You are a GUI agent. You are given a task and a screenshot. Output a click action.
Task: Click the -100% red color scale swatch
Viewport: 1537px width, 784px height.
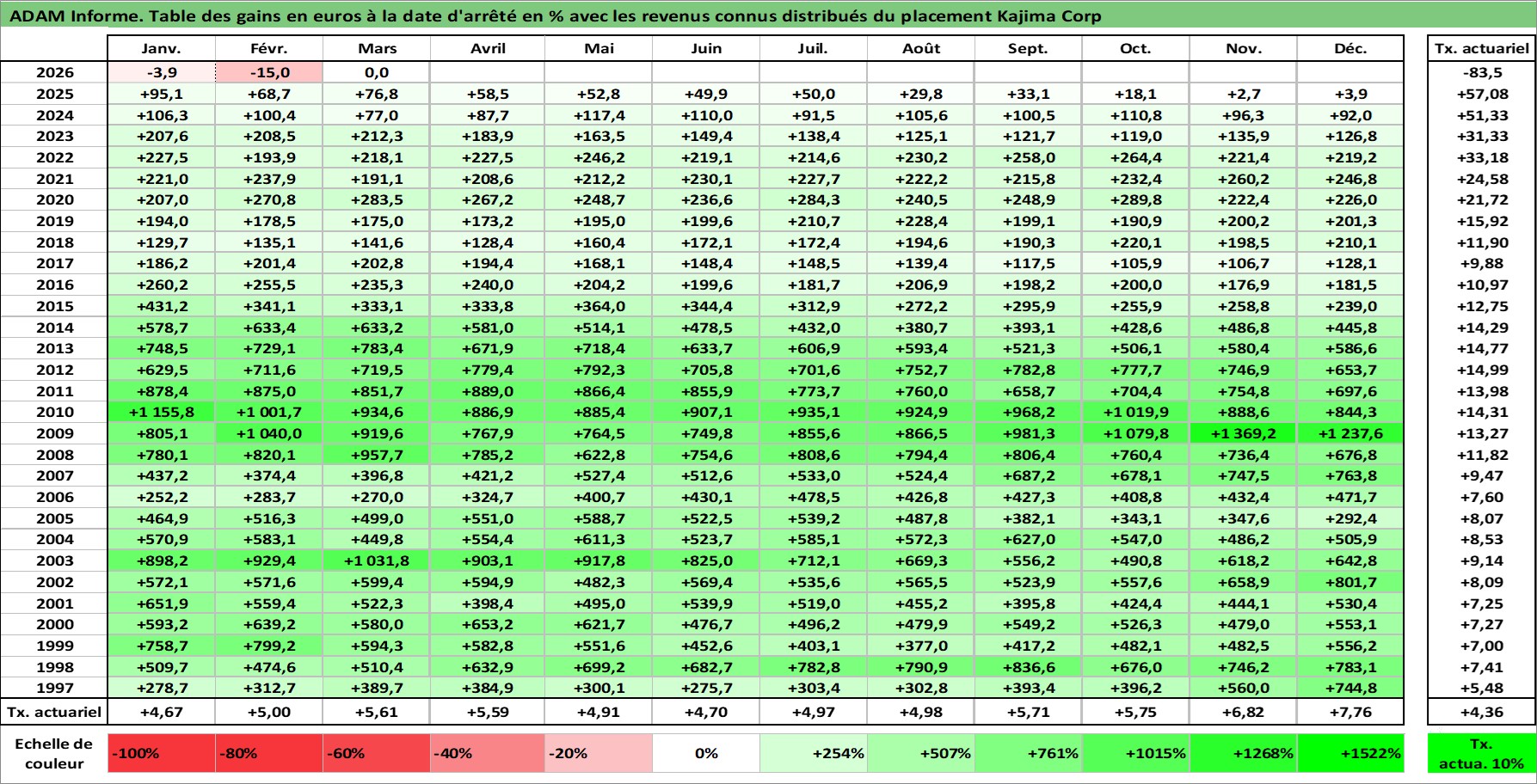tap(162, 753)
